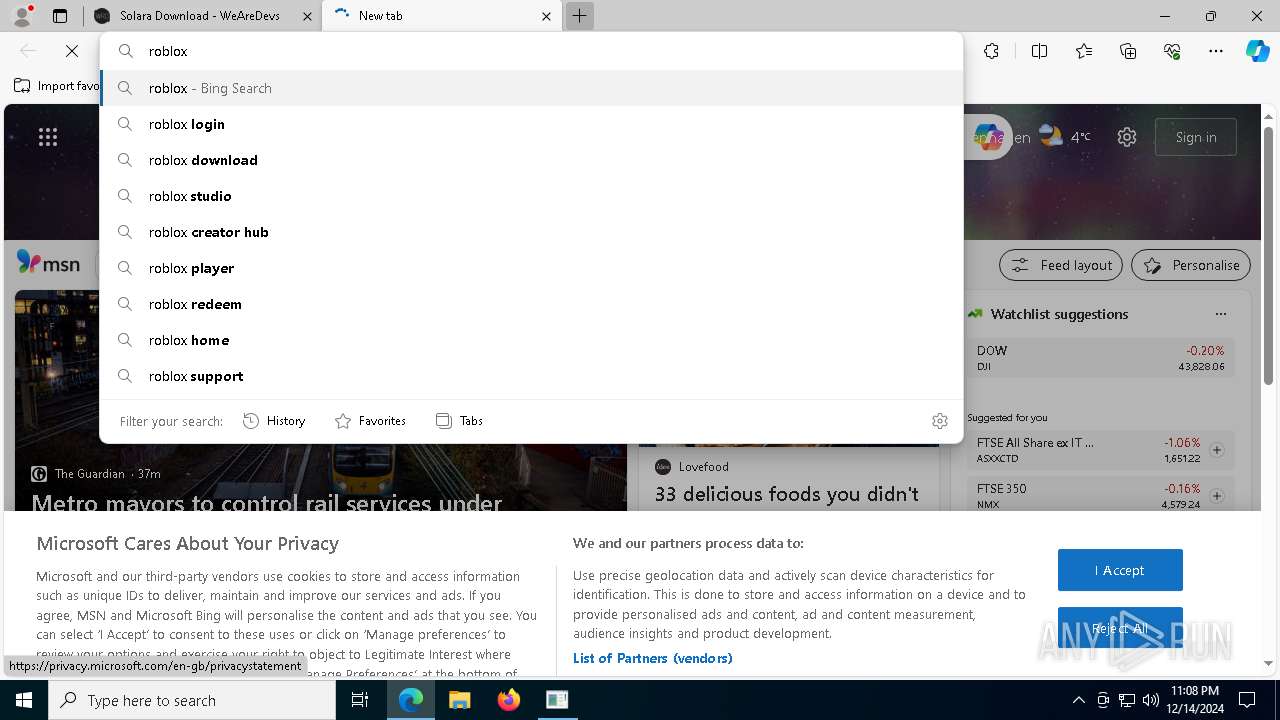
Task: Open Copilot sidebar icon
Action: click(x=1257, y=51)
